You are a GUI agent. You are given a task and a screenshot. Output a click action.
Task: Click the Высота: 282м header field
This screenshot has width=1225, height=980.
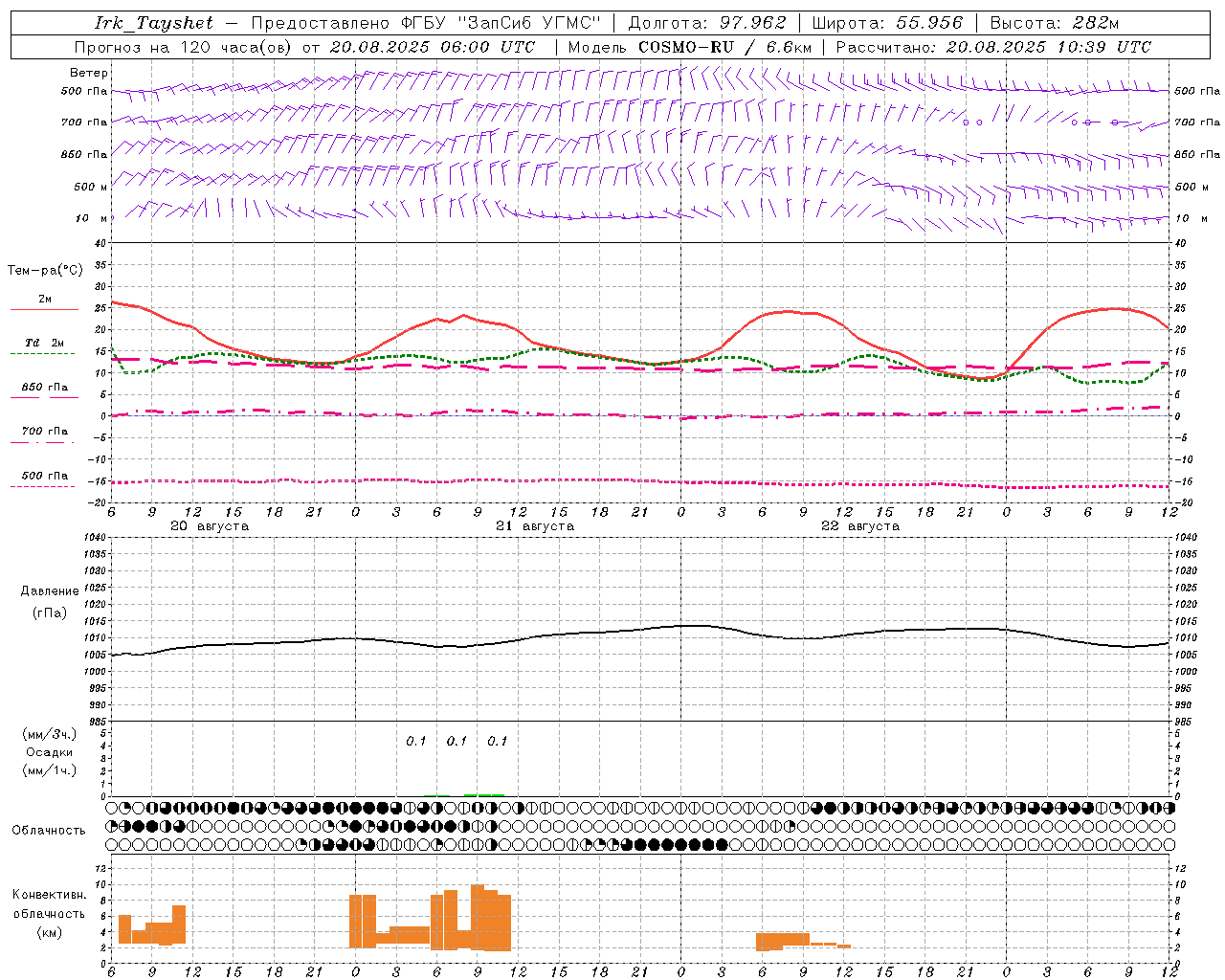1054,23
